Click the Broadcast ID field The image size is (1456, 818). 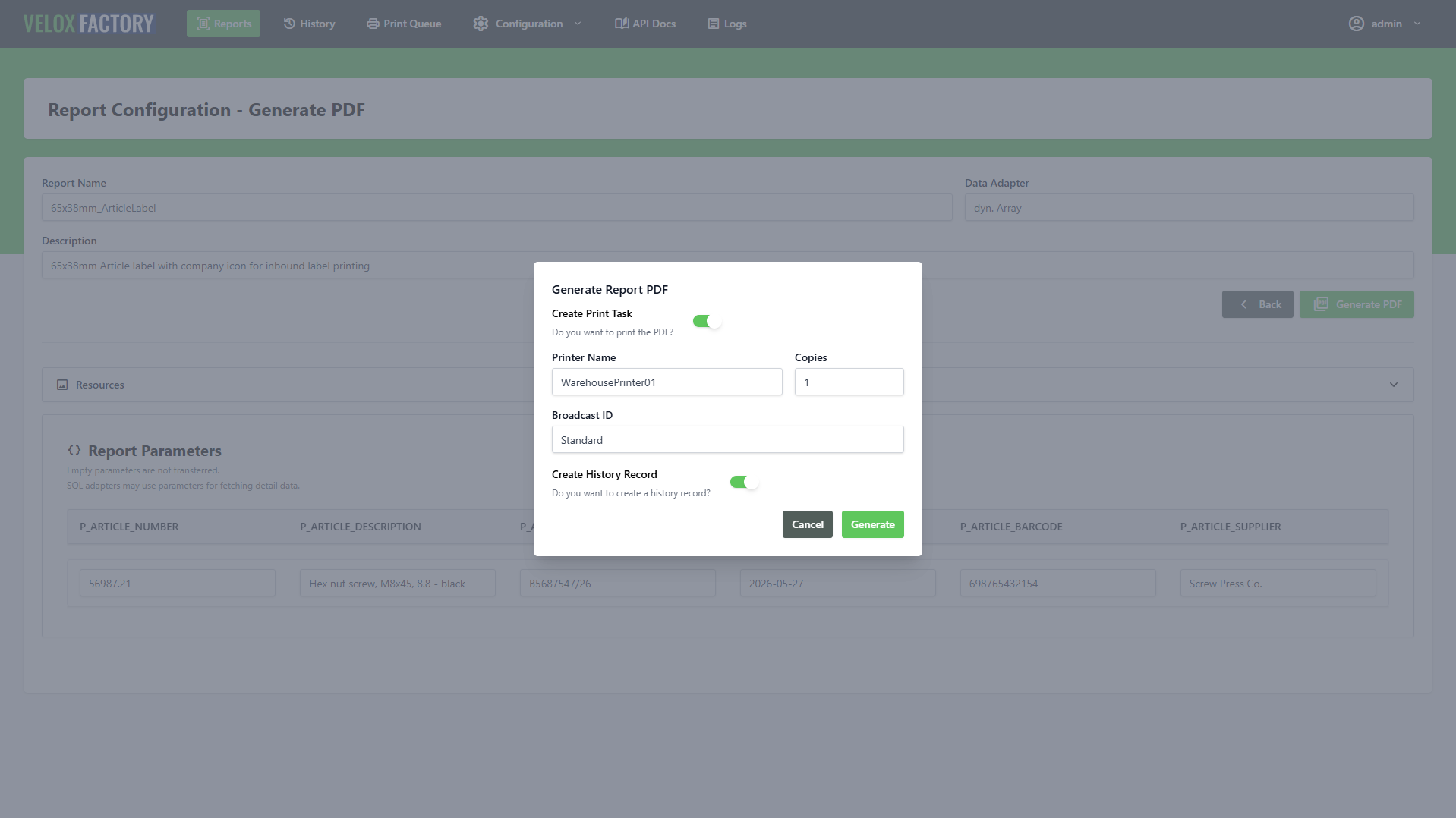(728, 439)
